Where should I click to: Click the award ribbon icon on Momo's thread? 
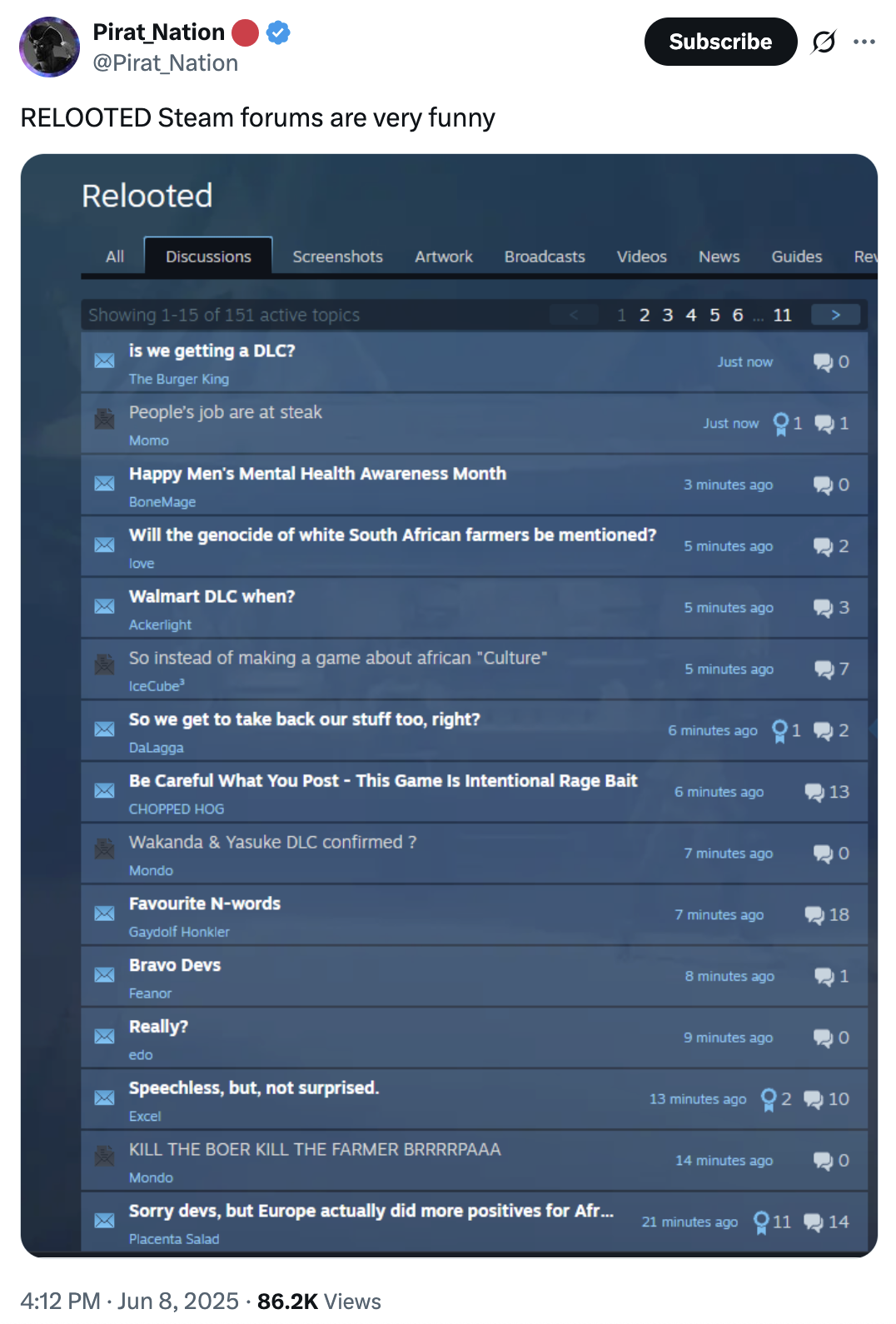(x=780, y=424)
